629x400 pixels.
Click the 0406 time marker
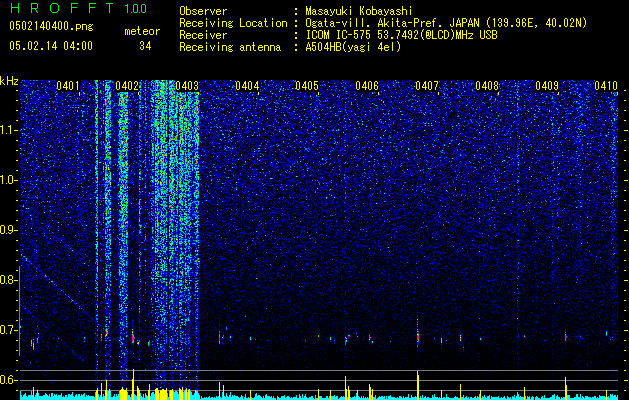(367, 86)
